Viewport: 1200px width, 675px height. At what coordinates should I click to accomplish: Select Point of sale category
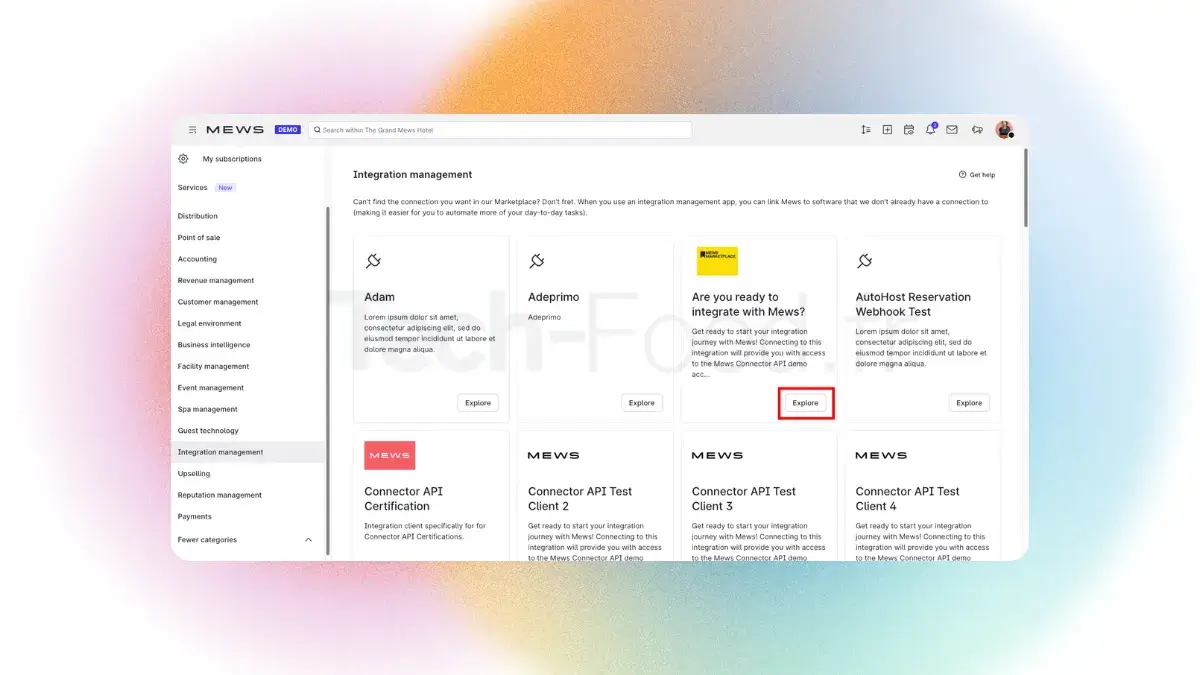point(199,238)
